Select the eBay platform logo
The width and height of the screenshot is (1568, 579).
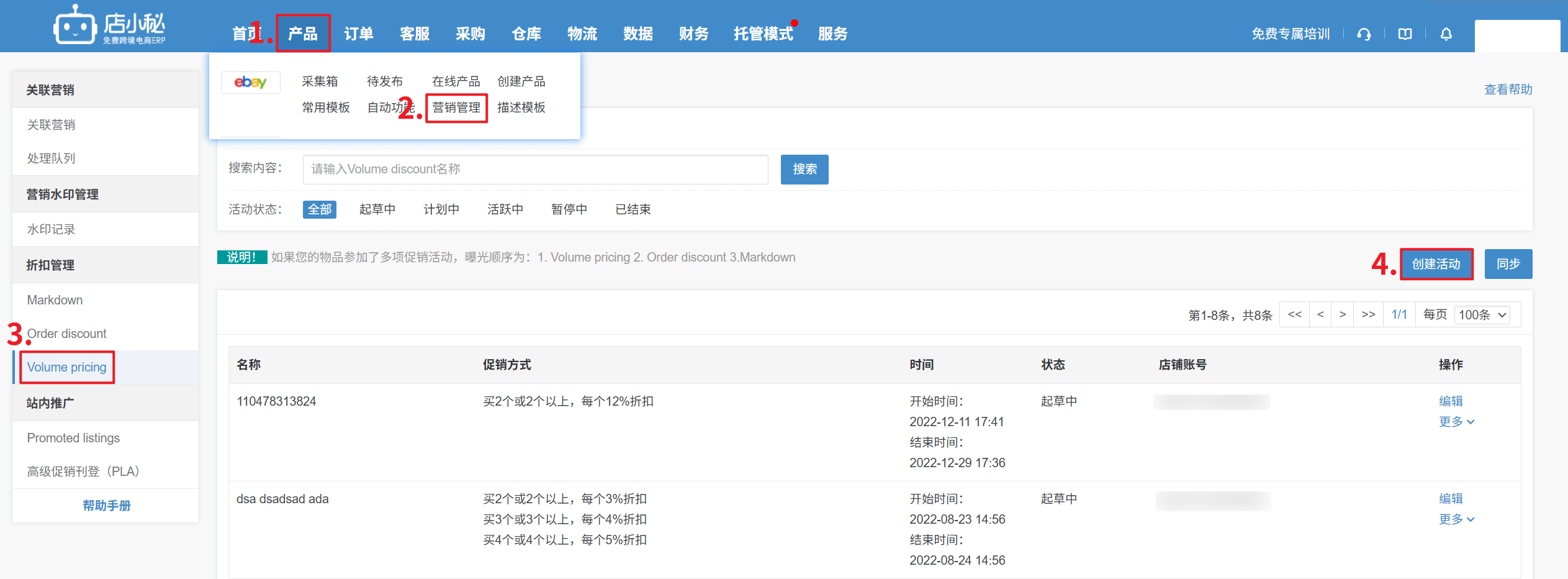250,82
